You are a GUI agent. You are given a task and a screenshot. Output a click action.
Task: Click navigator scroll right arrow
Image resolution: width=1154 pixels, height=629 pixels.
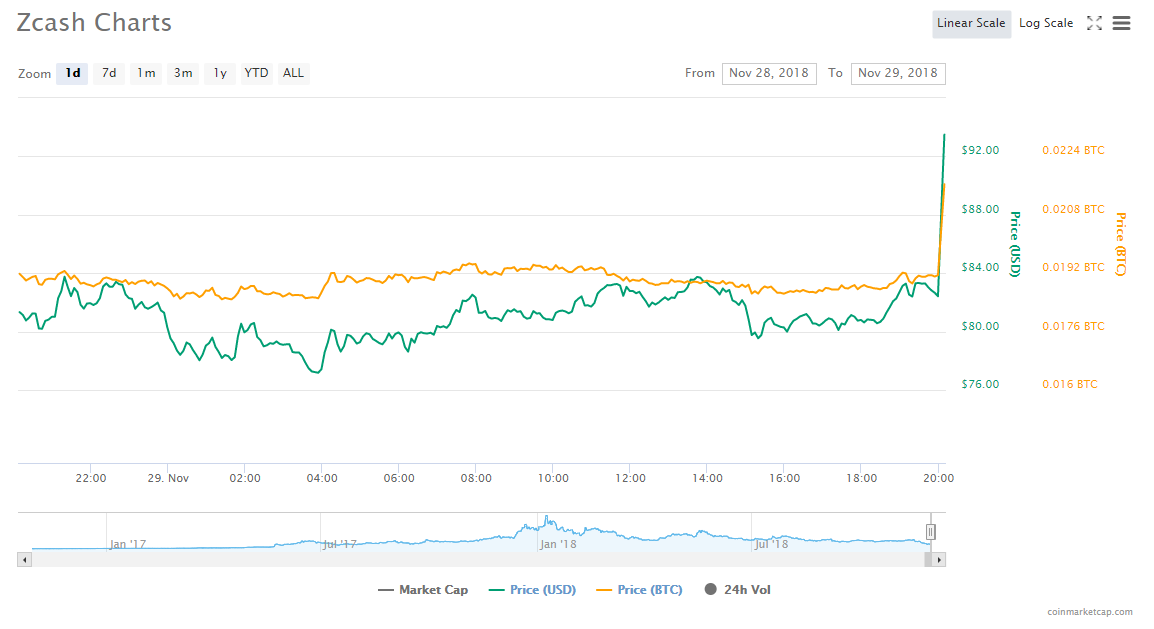click(939, 560)
